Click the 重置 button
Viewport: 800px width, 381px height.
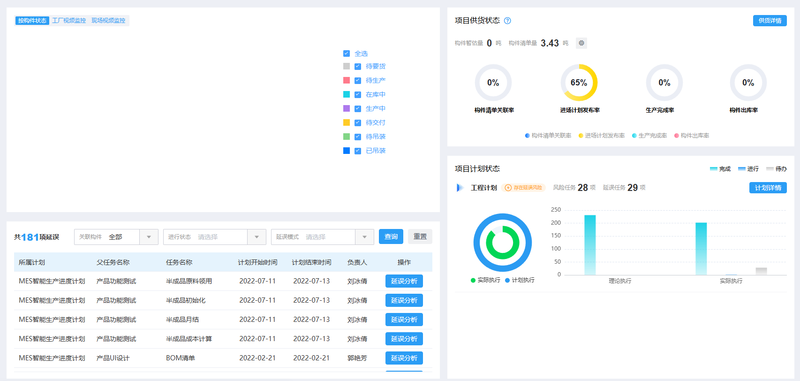tap(420, 237)
